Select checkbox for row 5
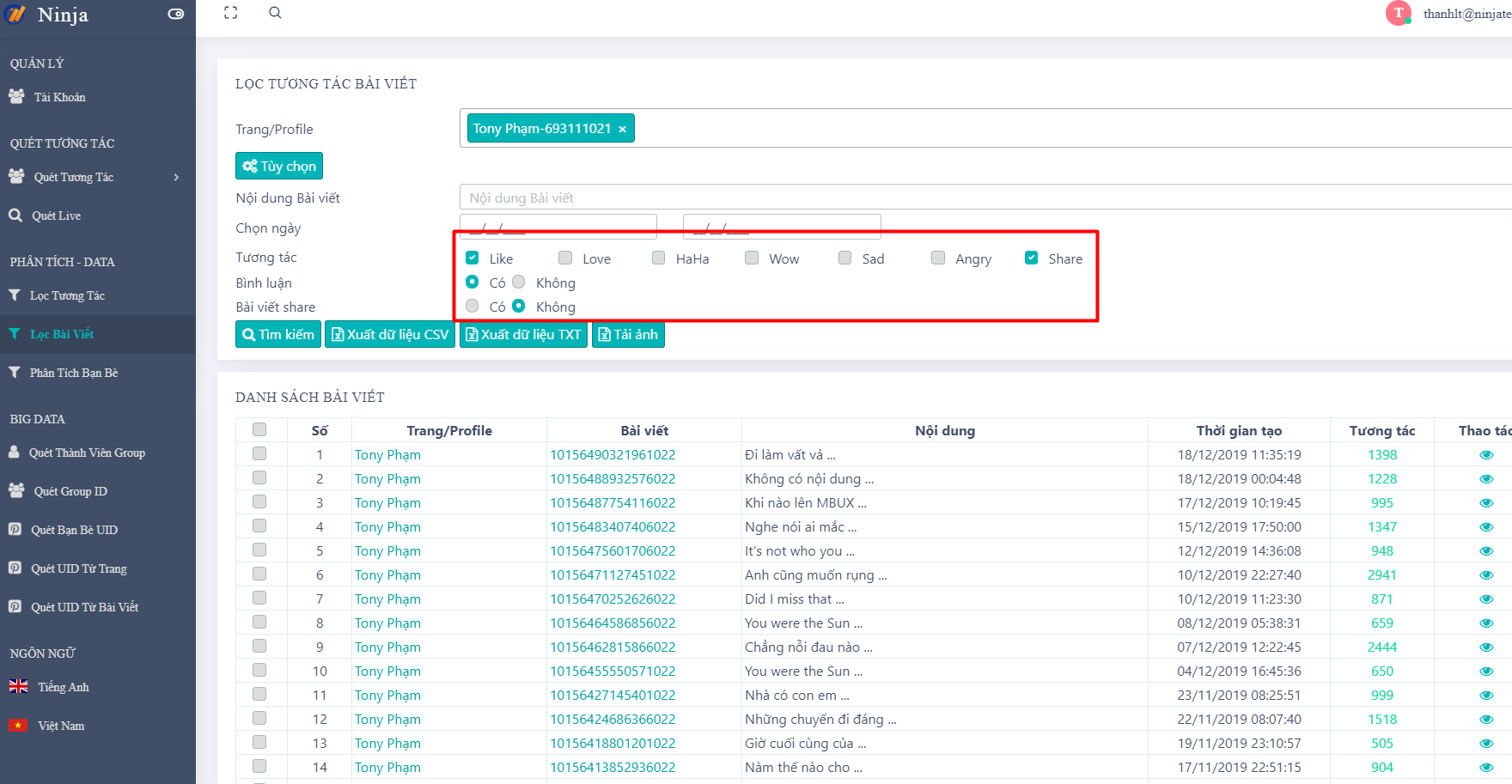The width and height of the screenshot is (1512, 784). 259,550
